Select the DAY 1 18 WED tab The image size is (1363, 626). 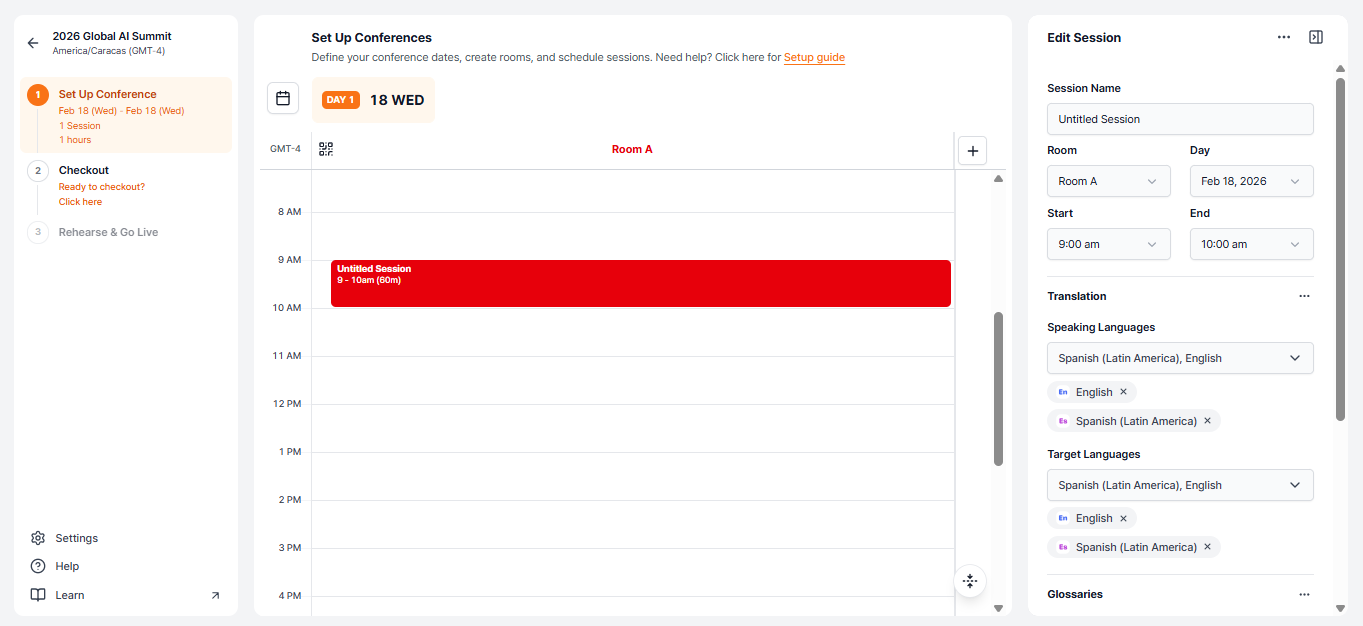[x=373, y=100]
